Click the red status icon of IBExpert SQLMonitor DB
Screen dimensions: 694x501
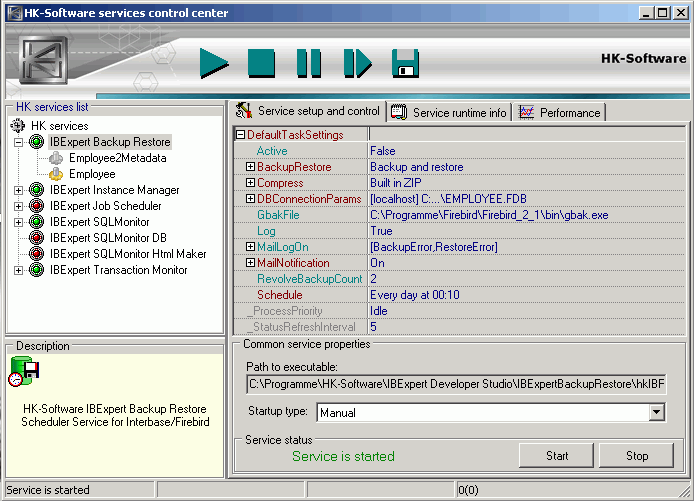(x=36, y=238)
